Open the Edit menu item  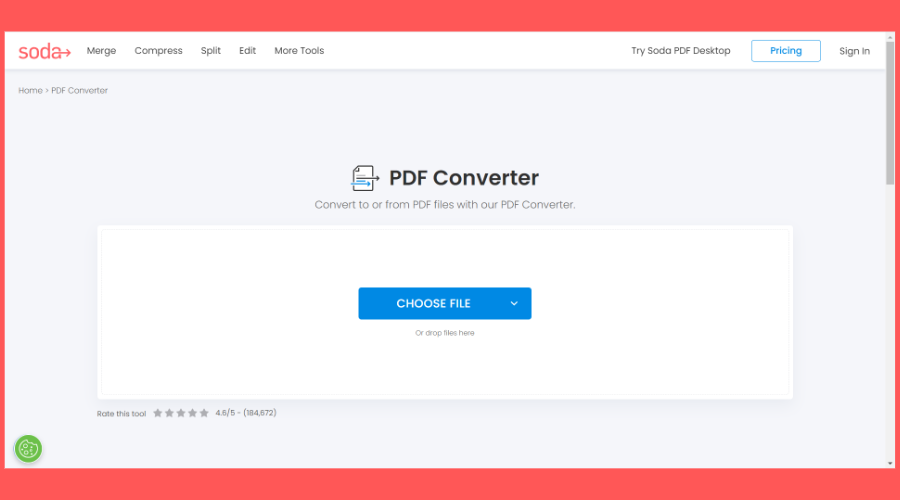pyautogui.click(x=247, y=51)
